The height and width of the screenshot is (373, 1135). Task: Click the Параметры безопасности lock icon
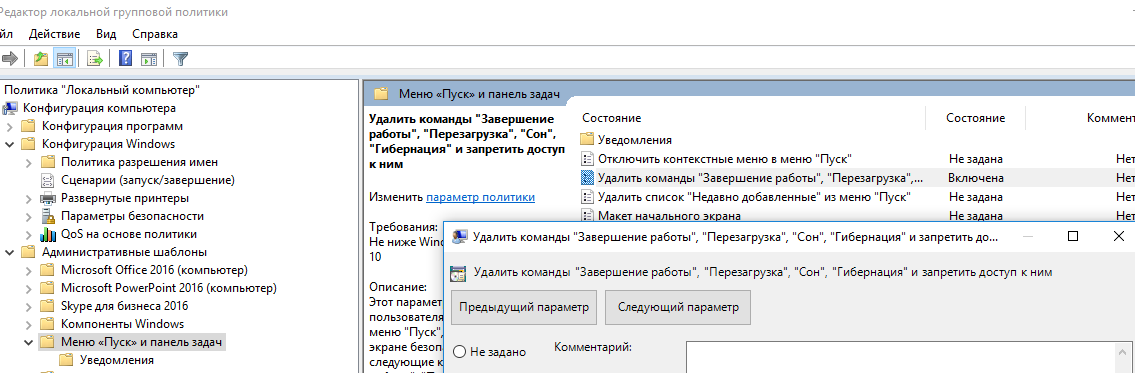click(x=48, y=216)
